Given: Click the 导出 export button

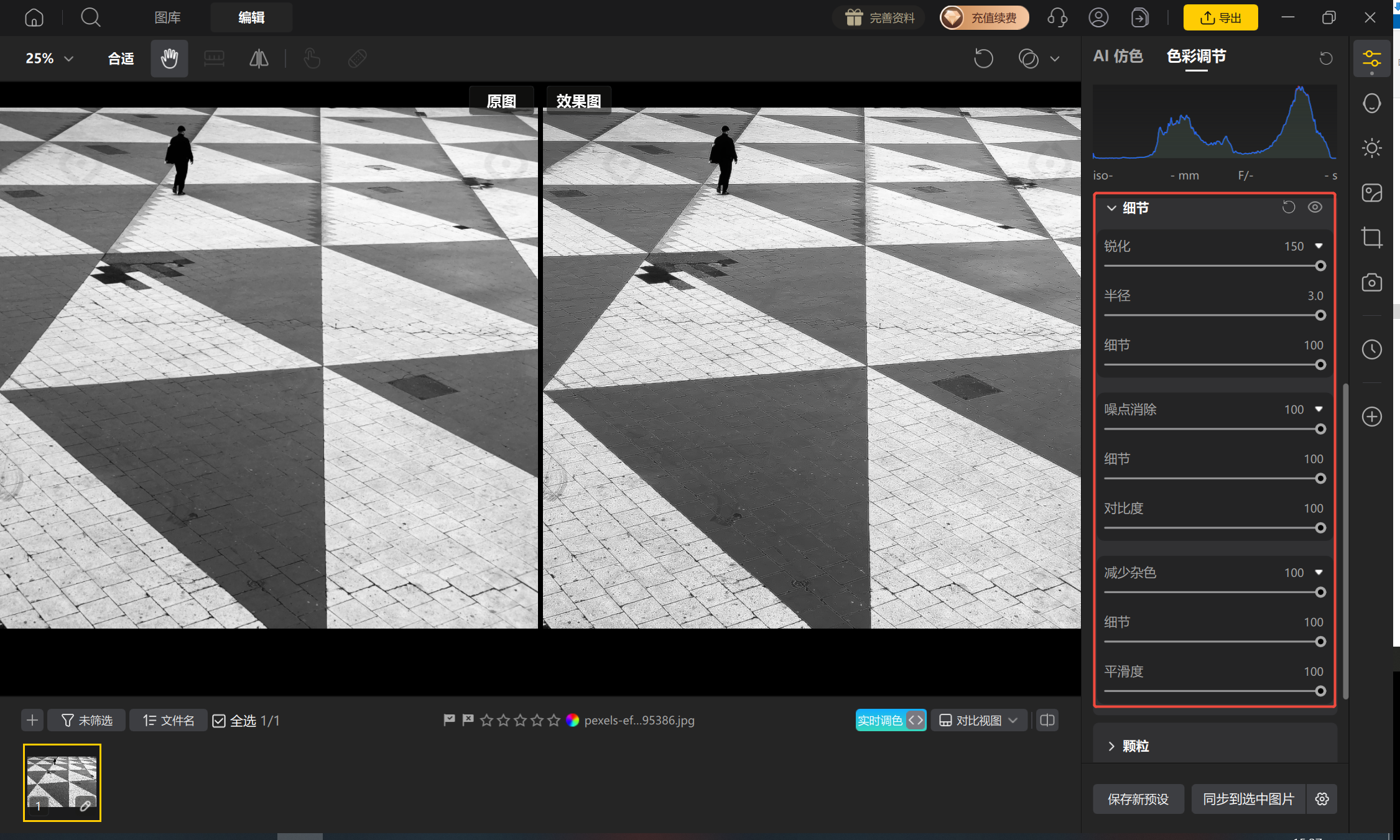Looking at the screenshot, I should coord(1220,17).
